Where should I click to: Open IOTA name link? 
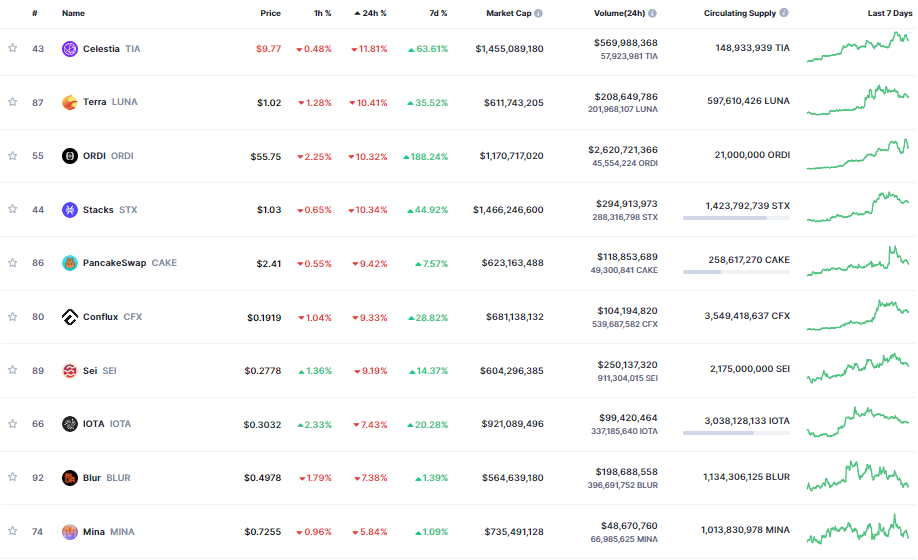pos(107,424)
